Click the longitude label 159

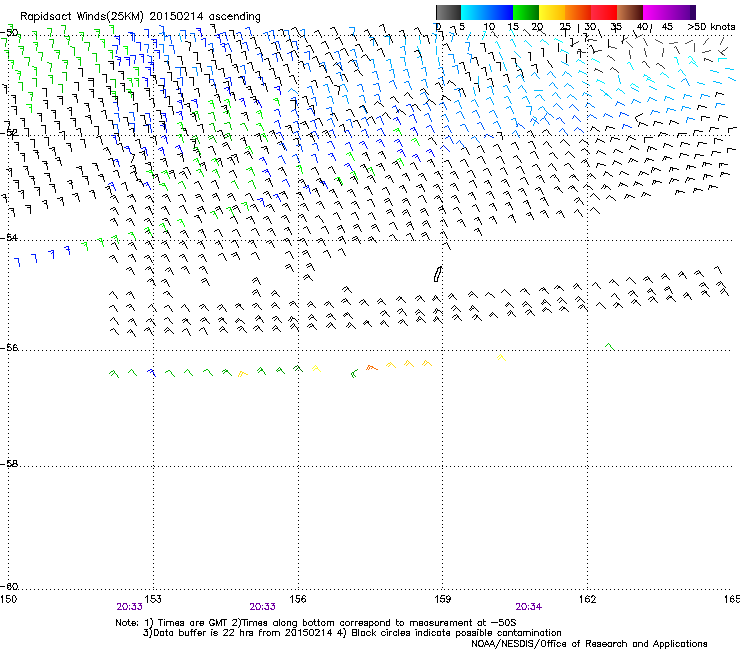[x=443, y=599]
